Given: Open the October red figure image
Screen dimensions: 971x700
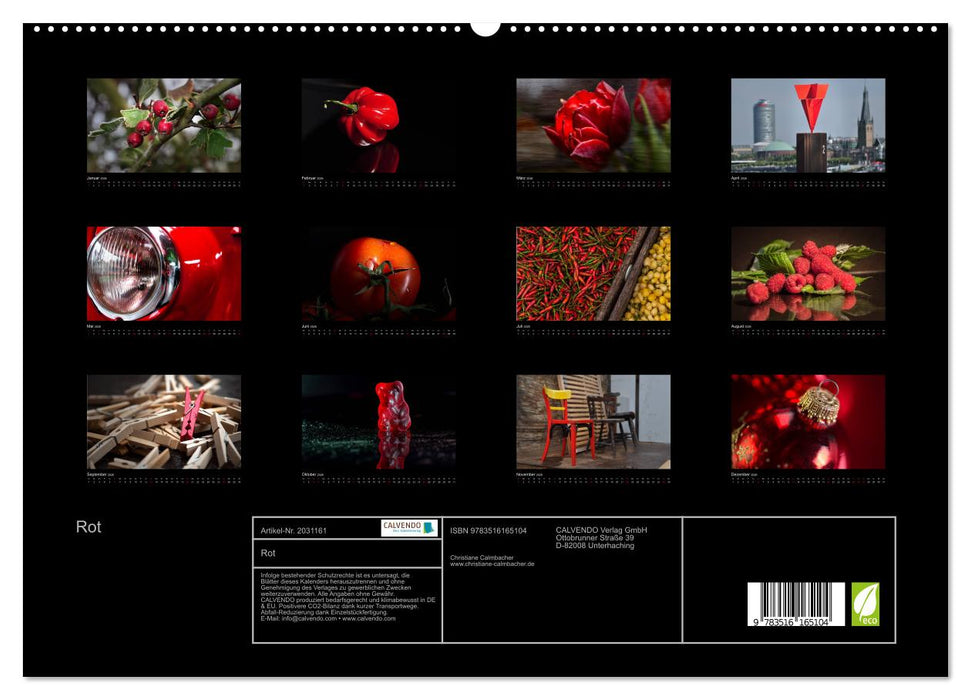Looking at the screenshot, I should coord(376,422).
